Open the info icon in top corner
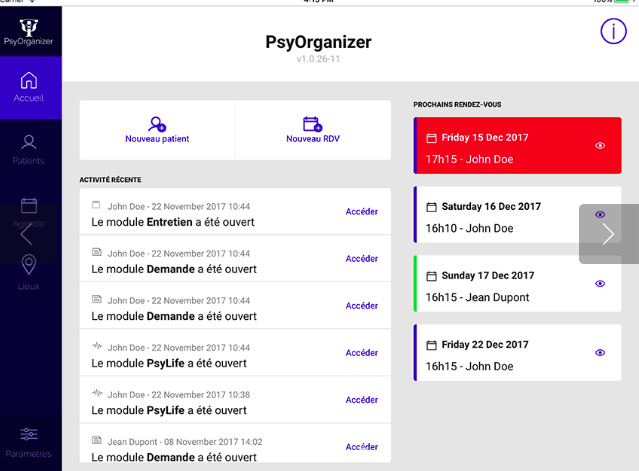This screenshot has height=471, width=639. click(x=613, y=31)
